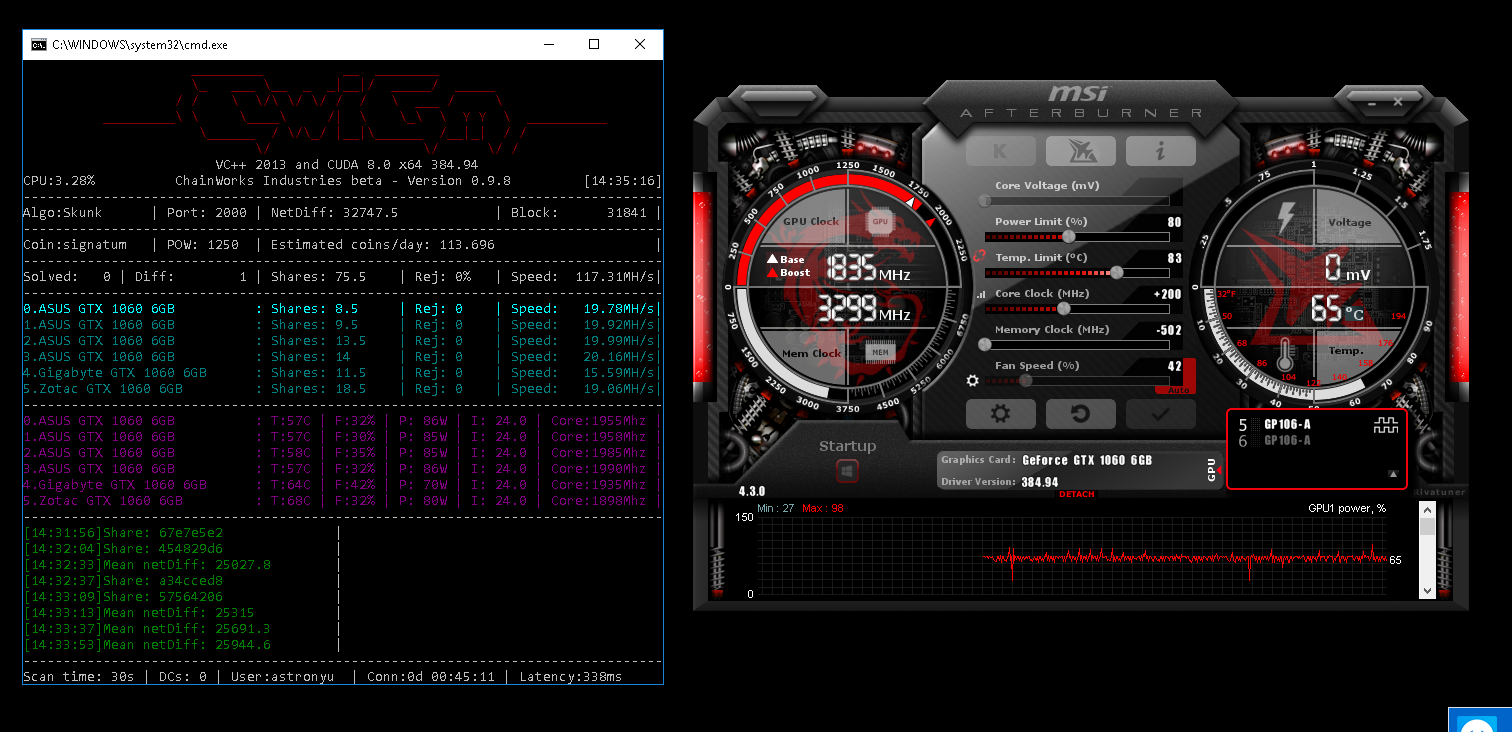1512x732 pixels.
Task: Open Afterburner settings gear button
Action: click(x=1000, y=413)
